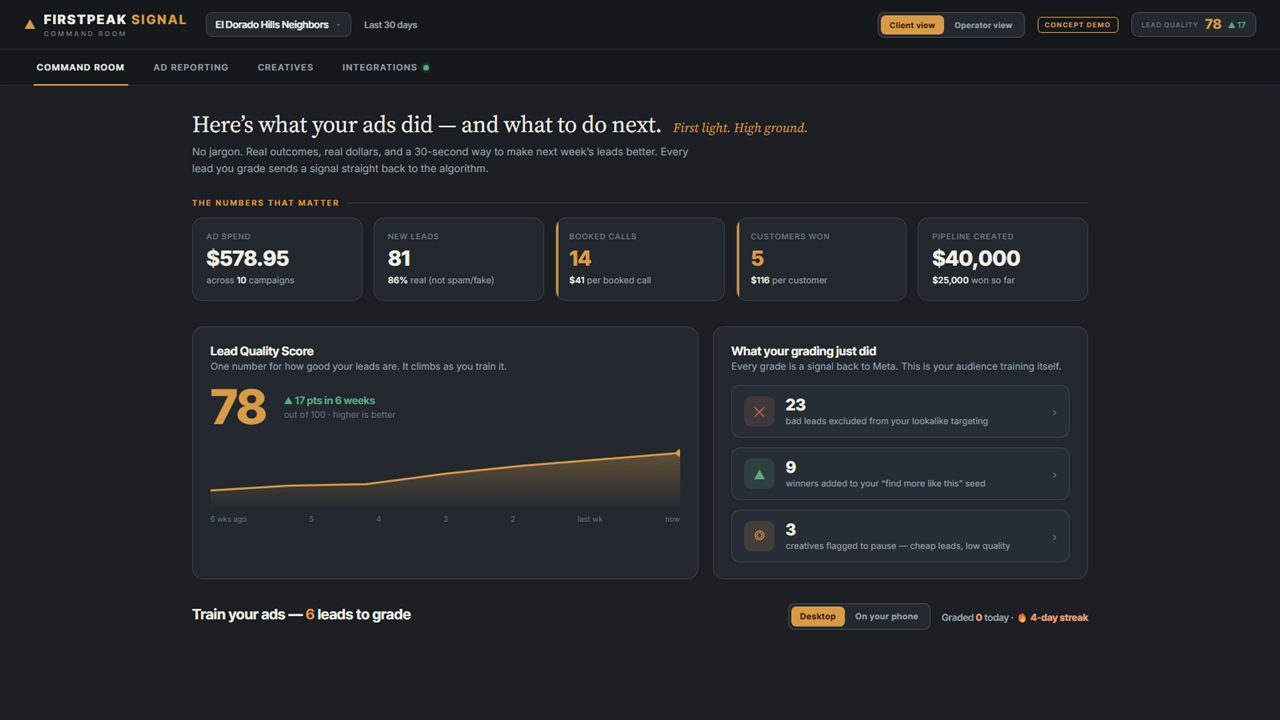
Task: Click the green arrow by 17 pts
Action: (288, 401)
